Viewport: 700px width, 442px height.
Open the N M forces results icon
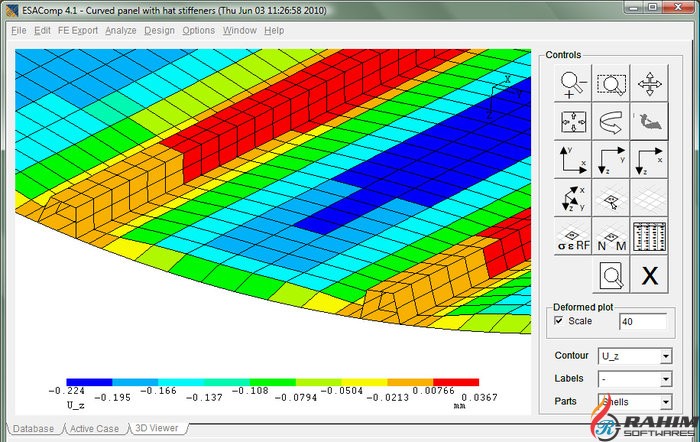[611, 236]
